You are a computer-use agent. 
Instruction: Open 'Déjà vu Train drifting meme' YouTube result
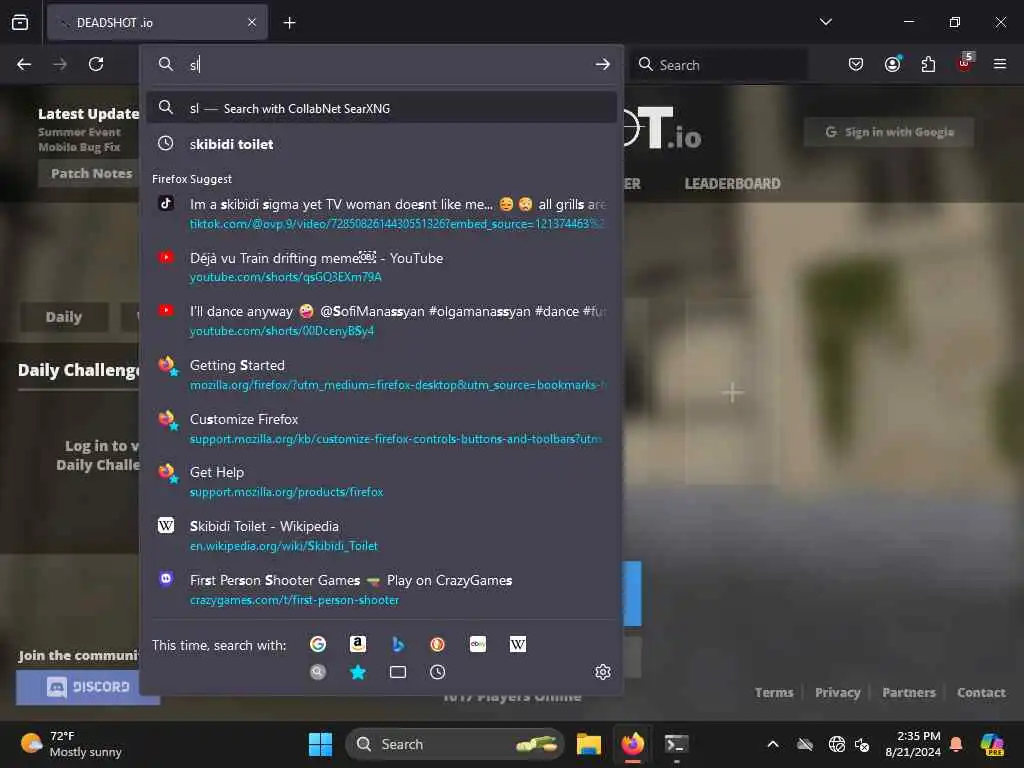click(382, 267)
